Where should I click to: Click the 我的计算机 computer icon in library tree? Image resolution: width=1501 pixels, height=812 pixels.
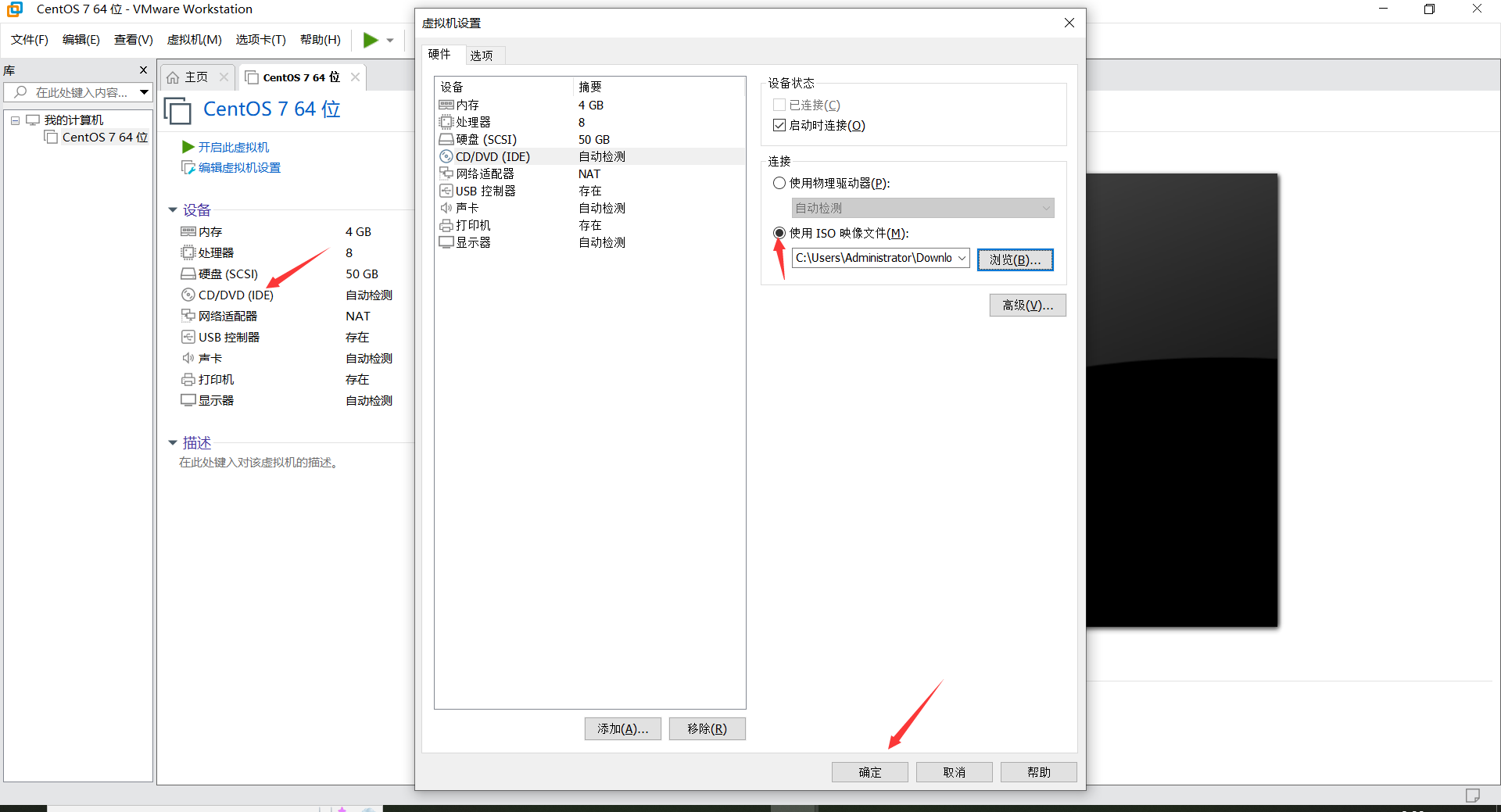point(33,120)
